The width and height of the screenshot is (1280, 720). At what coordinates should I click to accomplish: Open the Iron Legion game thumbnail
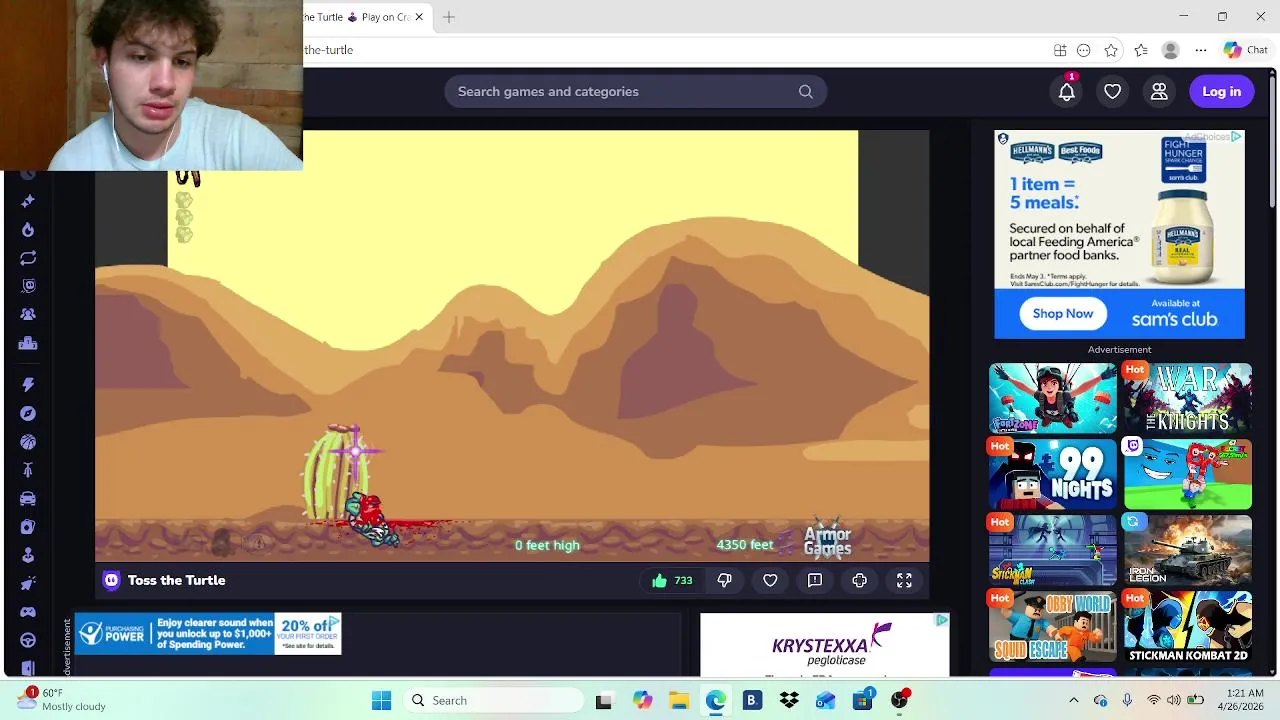[x=1187, y=550]
